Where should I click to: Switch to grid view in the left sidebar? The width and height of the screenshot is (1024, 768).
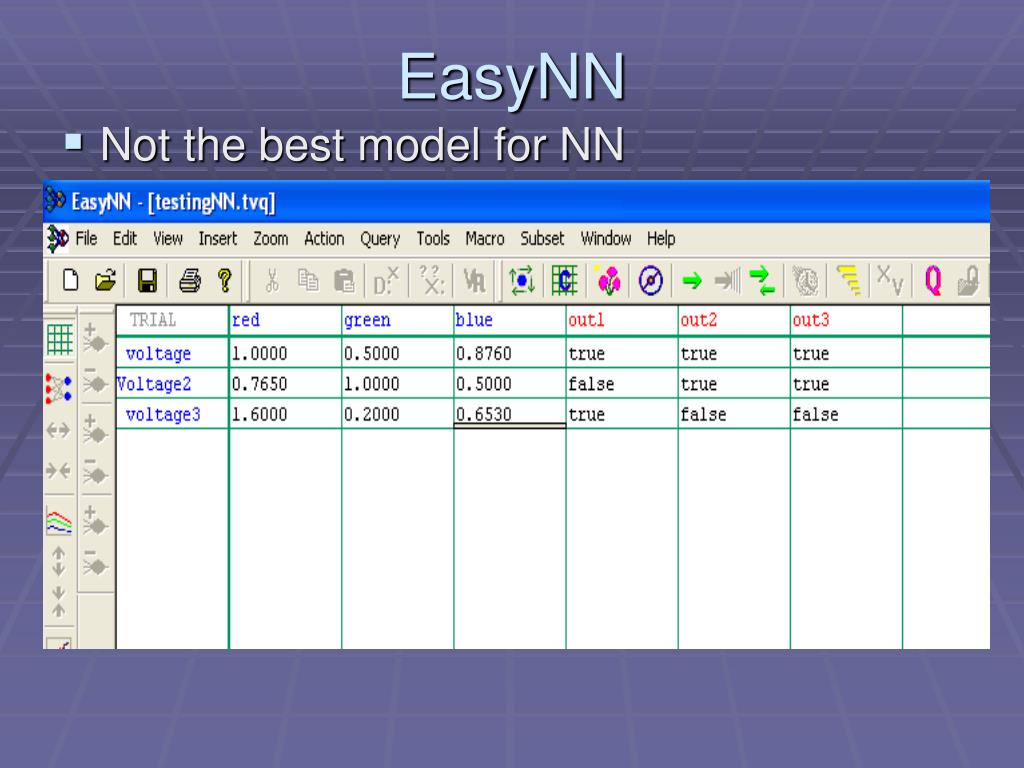click(x=59, y=340)
